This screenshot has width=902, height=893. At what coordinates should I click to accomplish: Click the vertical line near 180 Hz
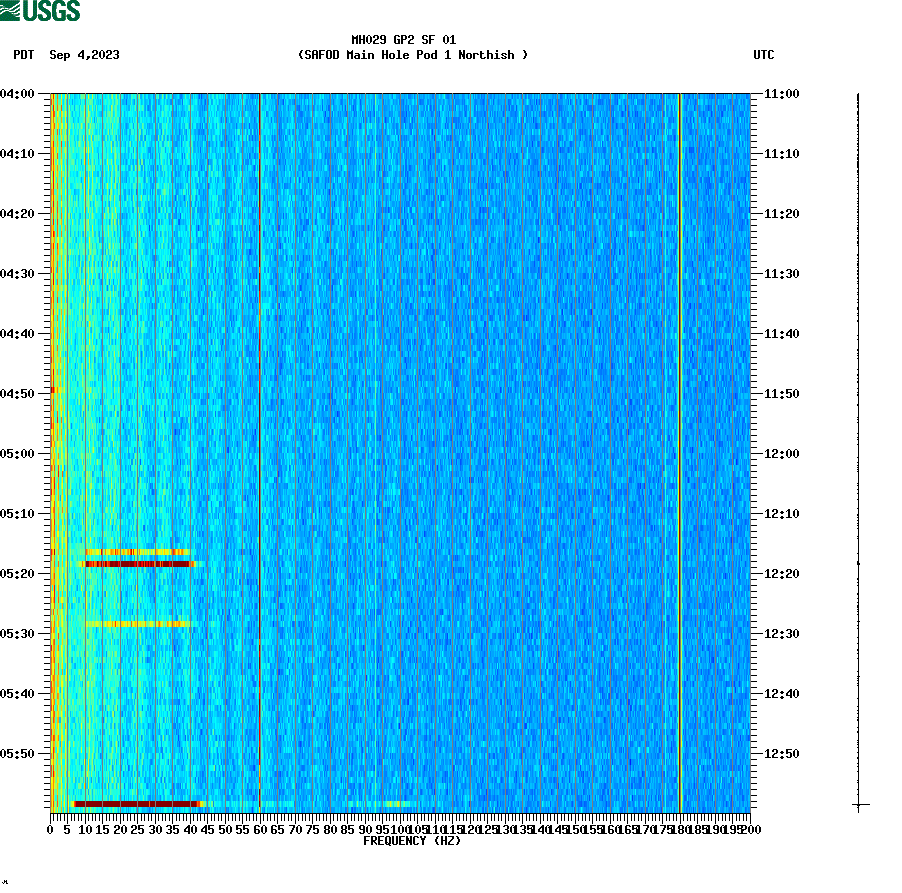(679, 450)
